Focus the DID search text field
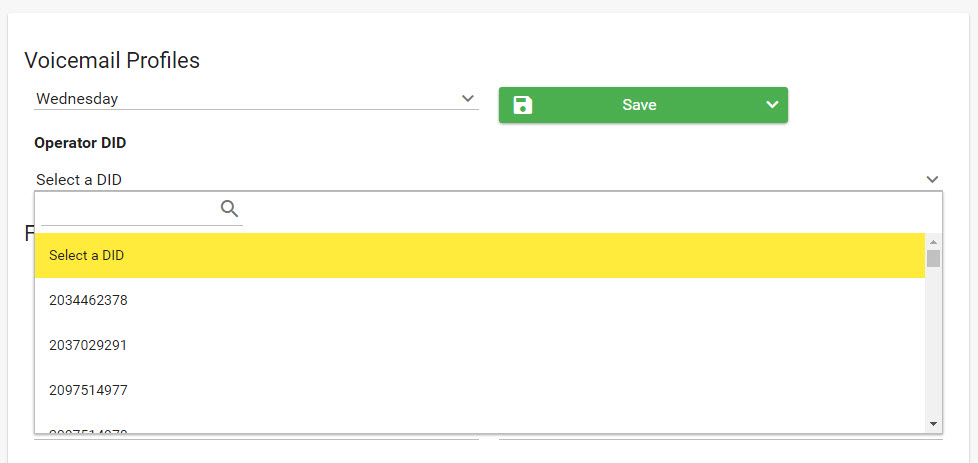This screenshot has height=463, width=978. click(x=130, y=209)
